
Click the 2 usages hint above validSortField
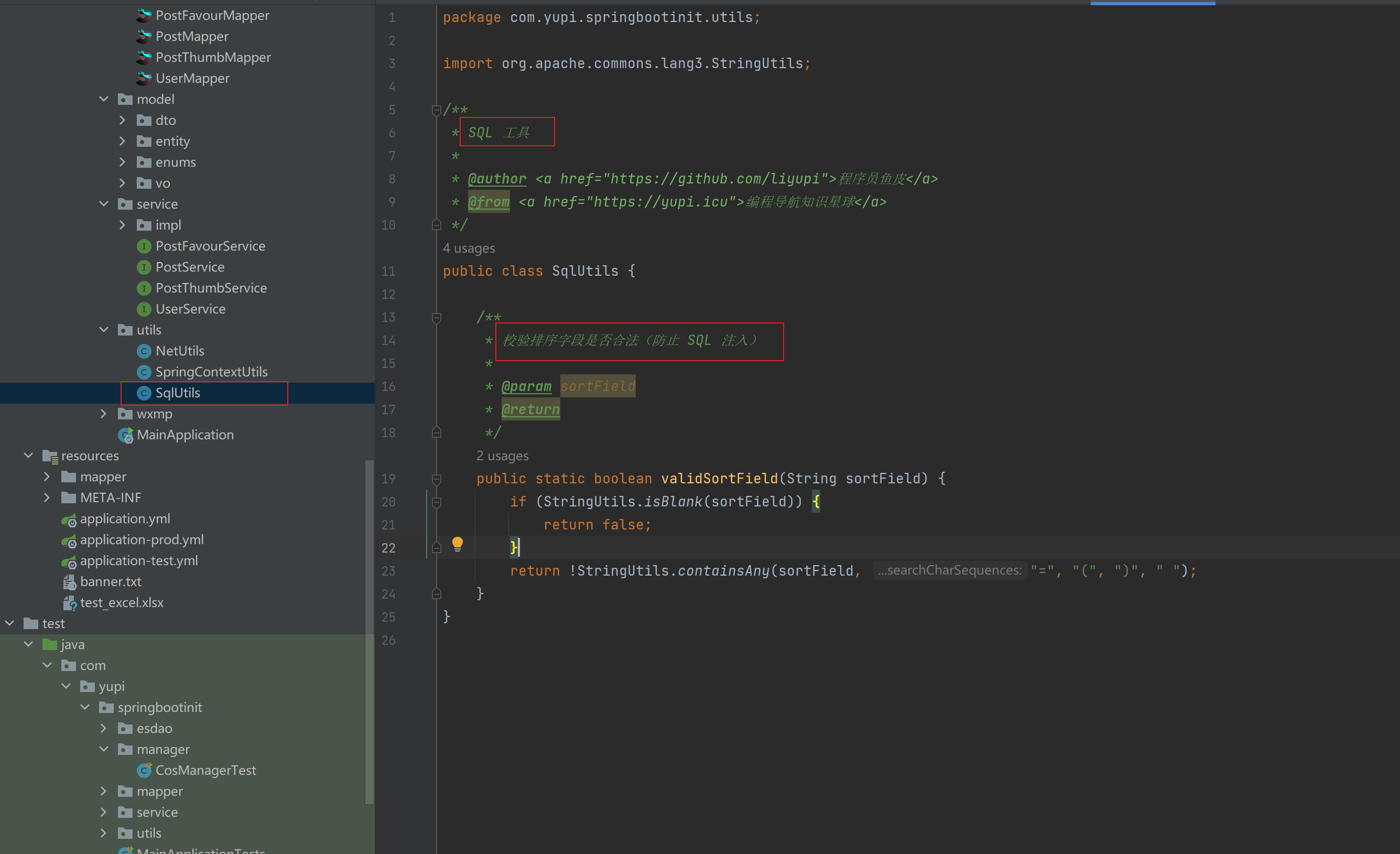tap(502, 456)
